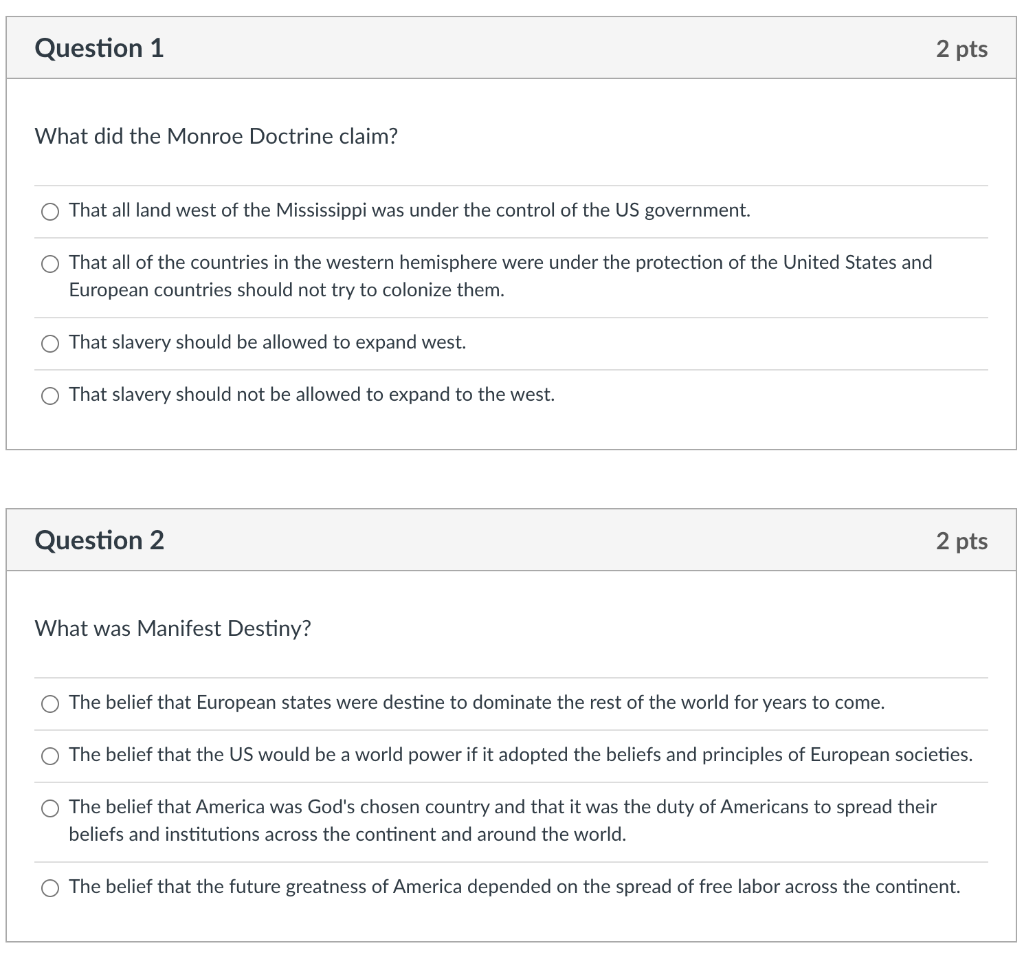This screenshot has width=1024, height=959.
Task: Select the European states domination answer
Action: point(50,703)
